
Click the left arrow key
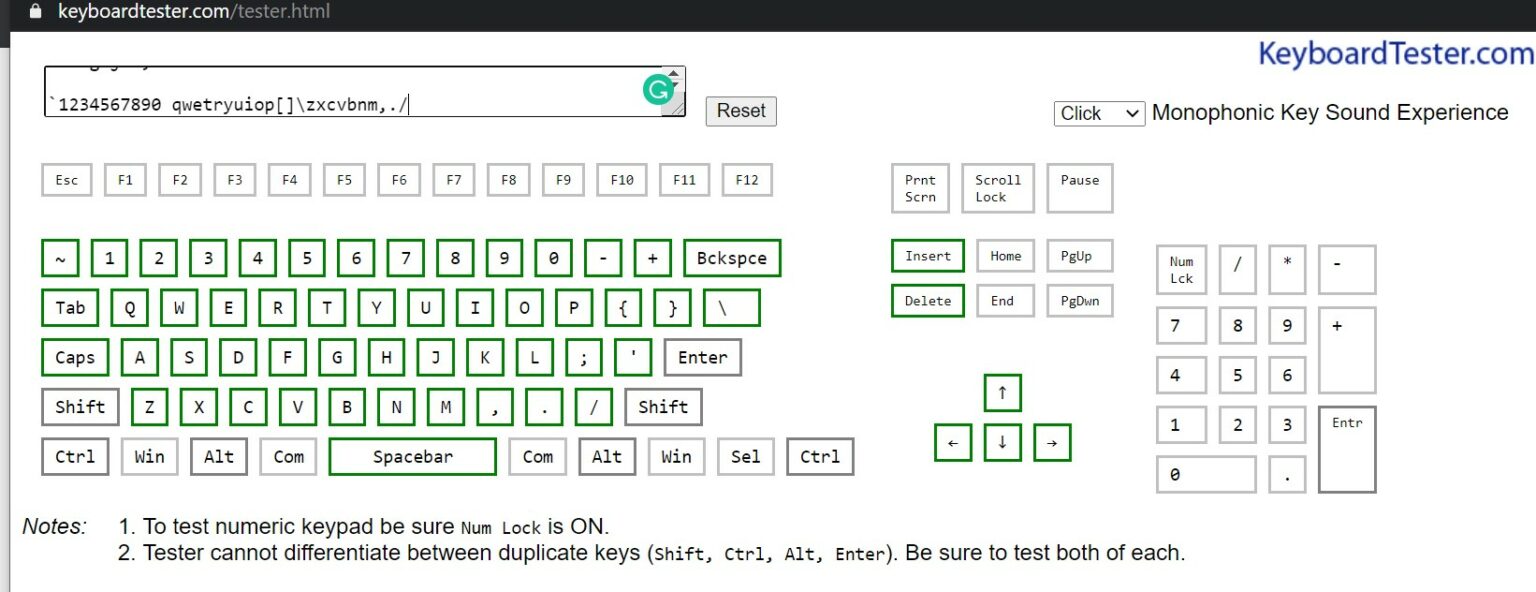pyautogui.click(x=953, y=442)
